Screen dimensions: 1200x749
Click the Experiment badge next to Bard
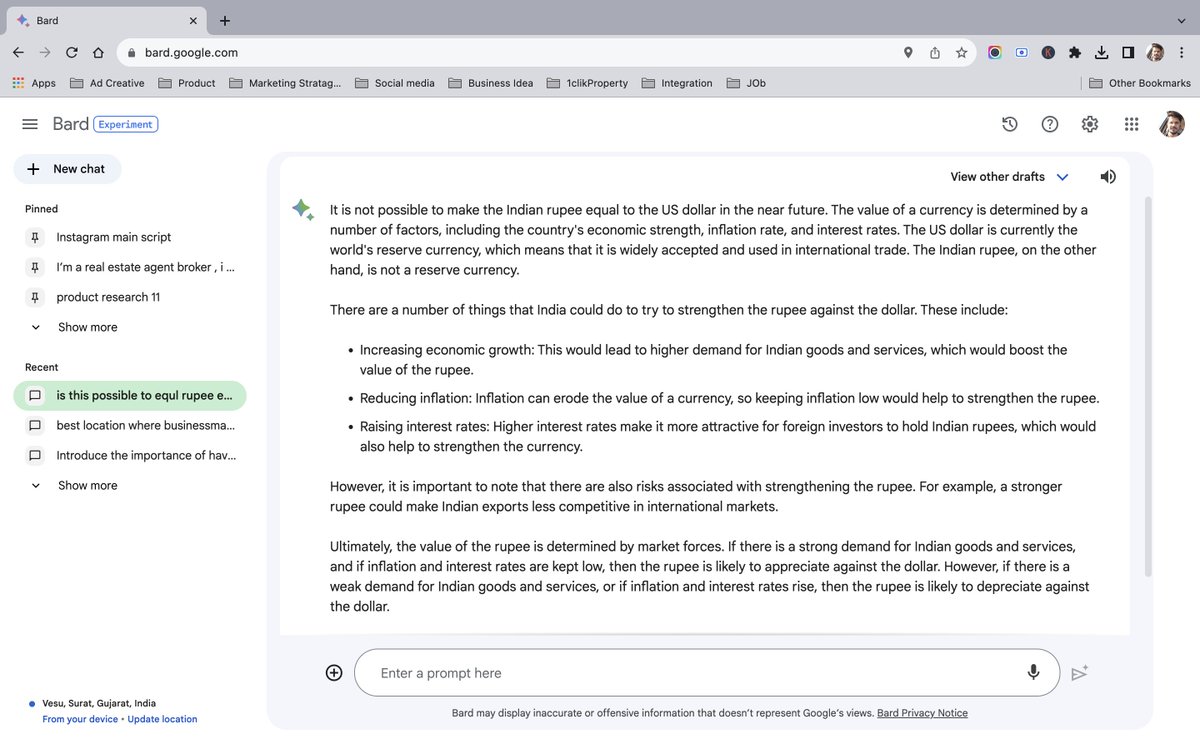coord(125,124)
